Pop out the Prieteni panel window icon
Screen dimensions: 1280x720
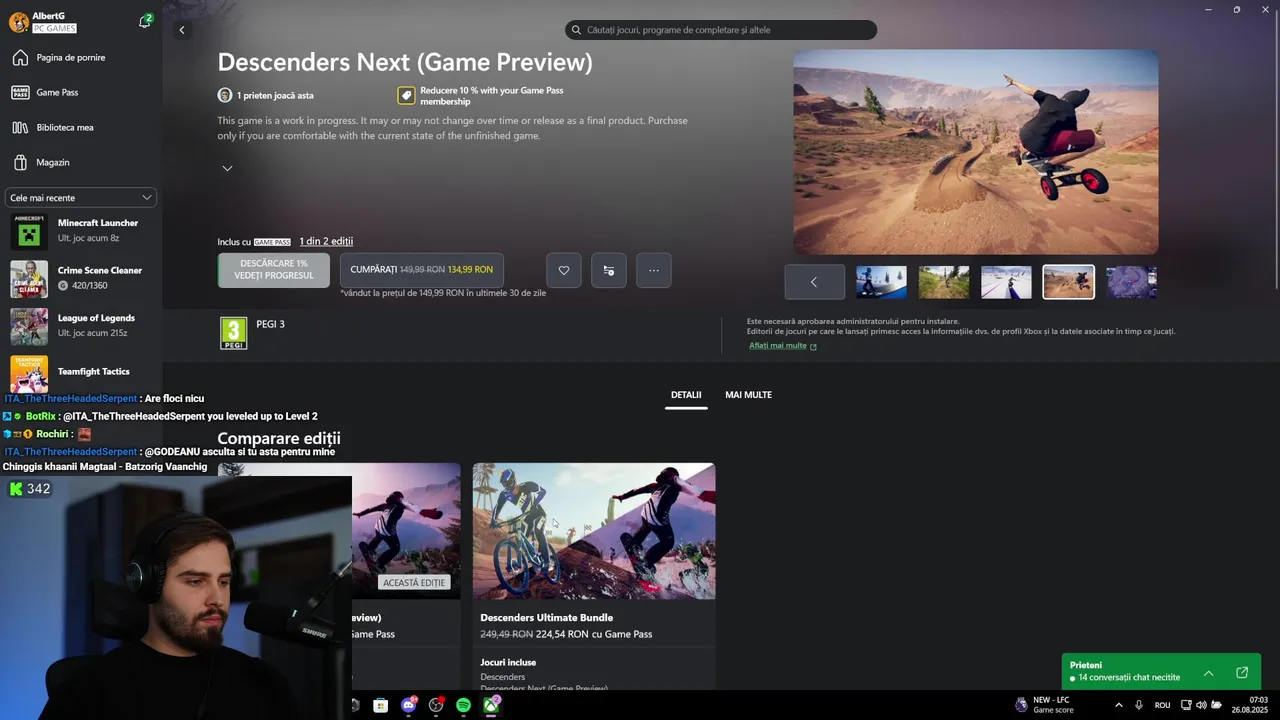pos(1242,673)
